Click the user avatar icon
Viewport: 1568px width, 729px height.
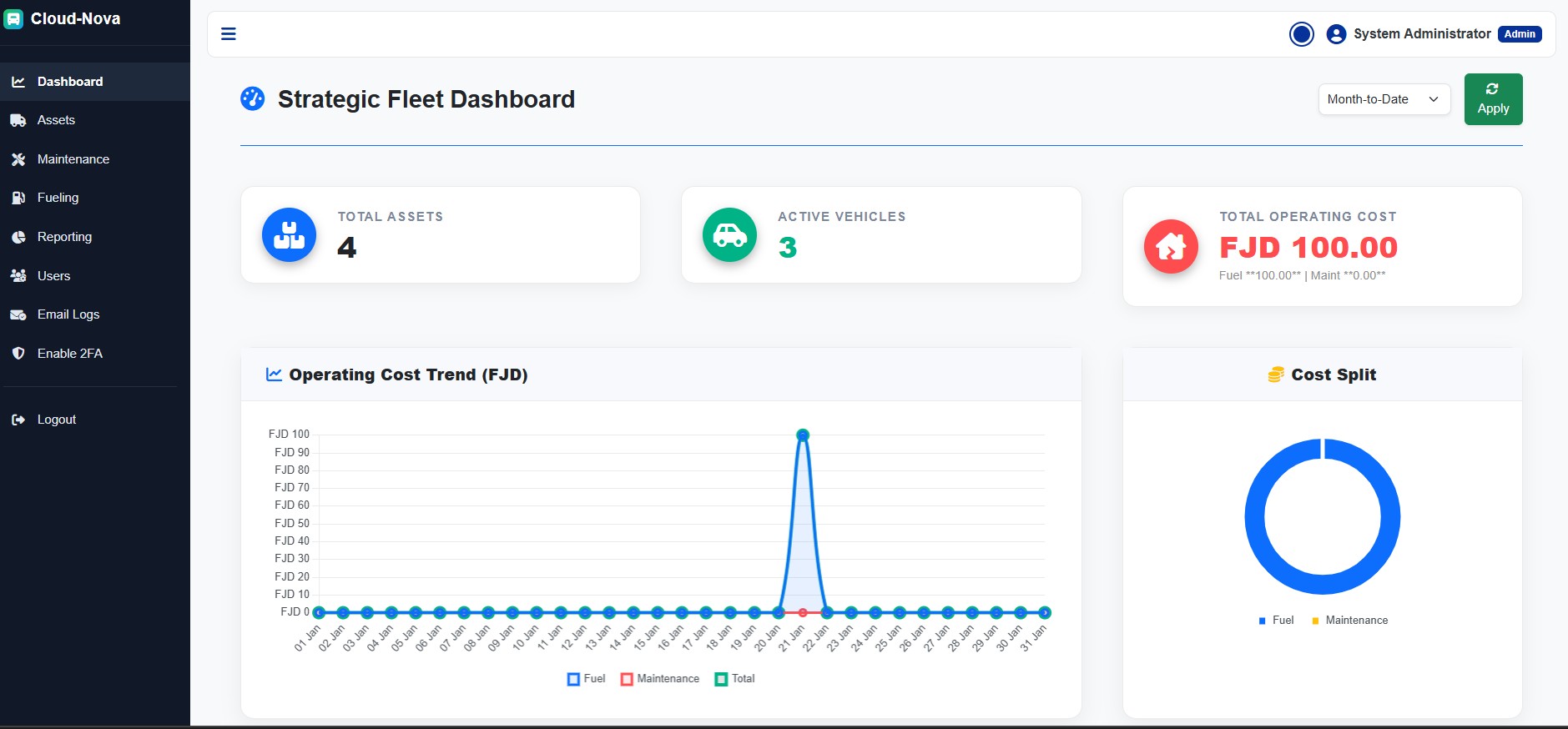coord(1335,34)
